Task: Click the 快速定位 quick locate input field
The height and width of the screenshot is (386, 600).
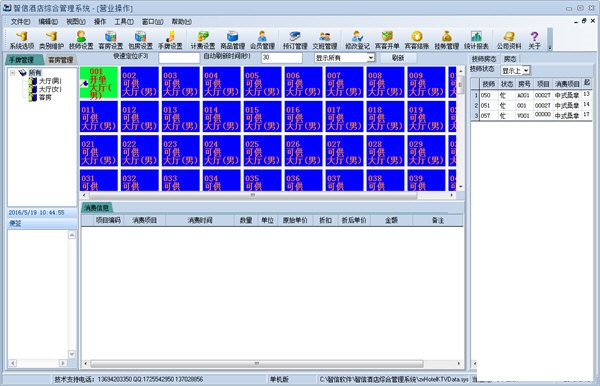Action: 179,58
